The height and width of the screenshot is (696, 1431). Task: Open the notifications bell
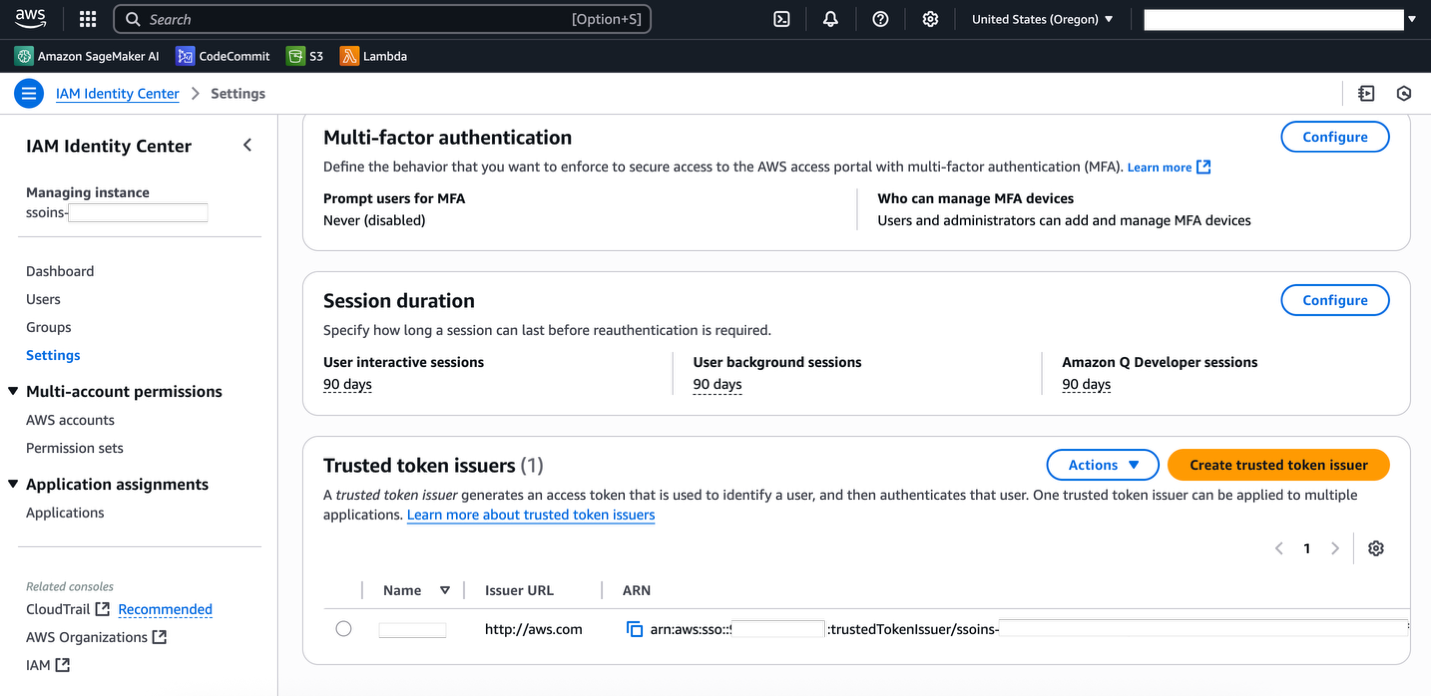[830, 18]
